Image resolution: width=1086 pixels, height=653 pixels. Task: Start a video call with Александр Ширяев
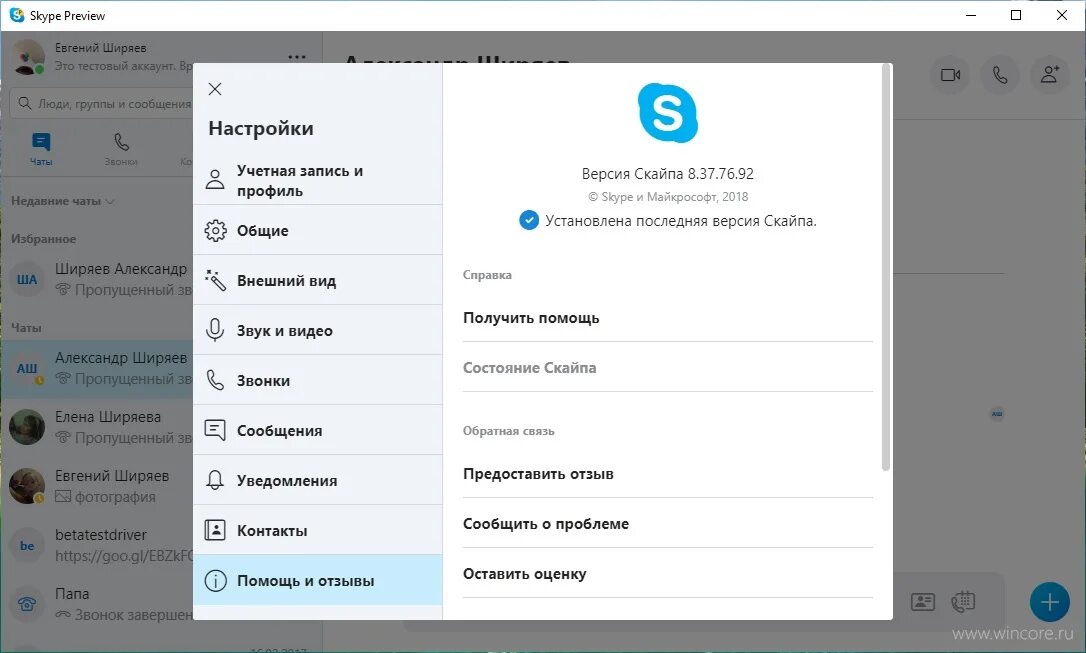pyautogui.click(x=948, y=75)
